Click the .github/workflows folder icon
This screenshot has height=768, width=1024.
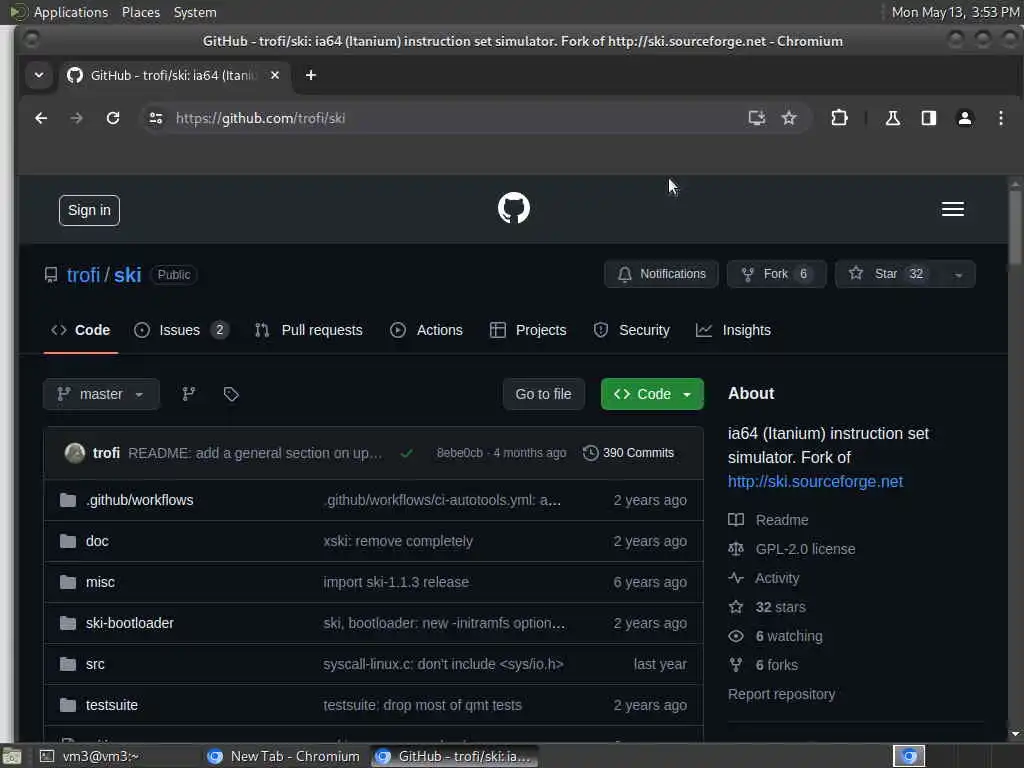tap(68, 500)
